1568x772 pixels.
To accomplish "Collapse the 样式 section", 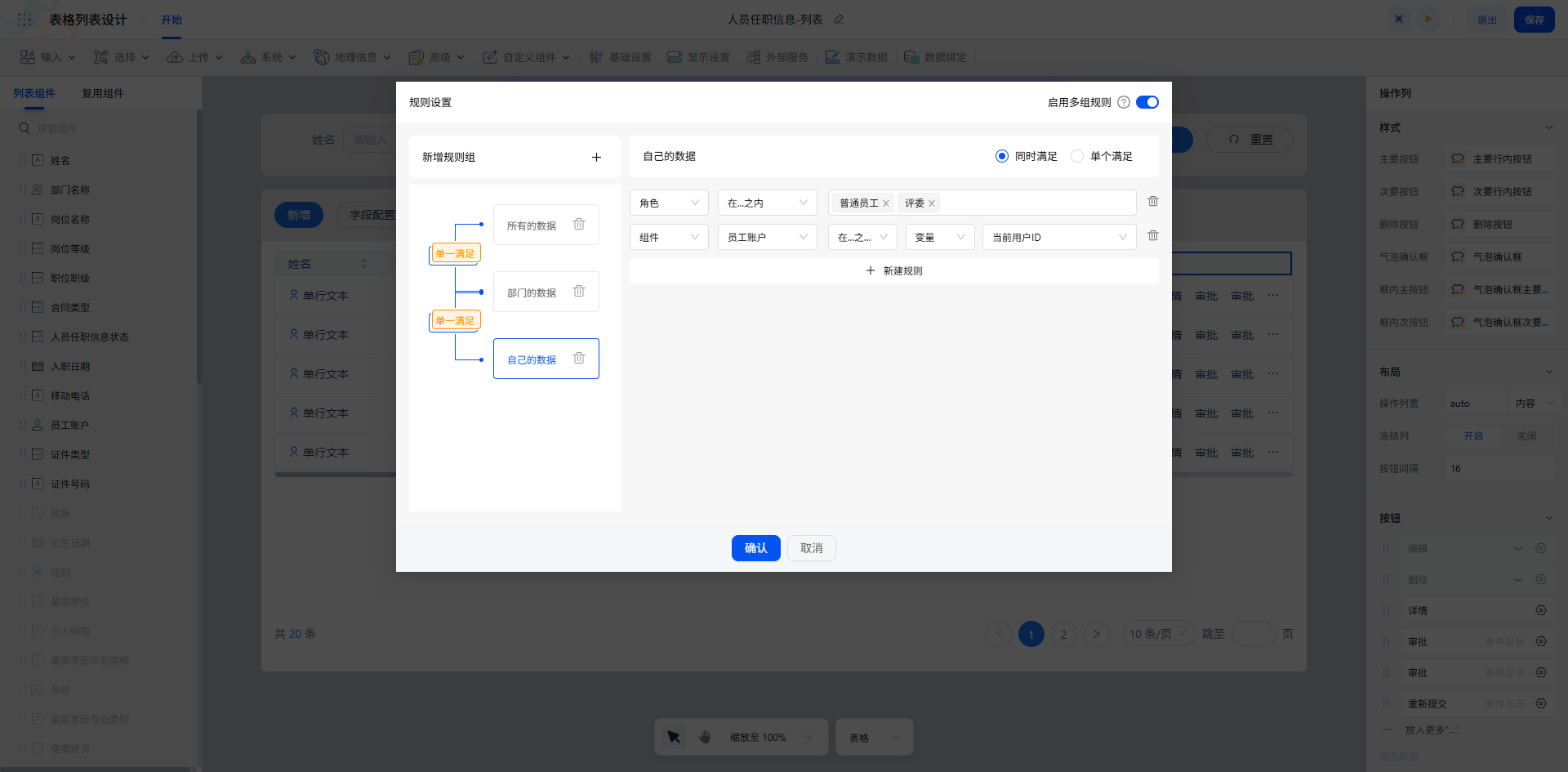I will click(x=1549, y=127).
